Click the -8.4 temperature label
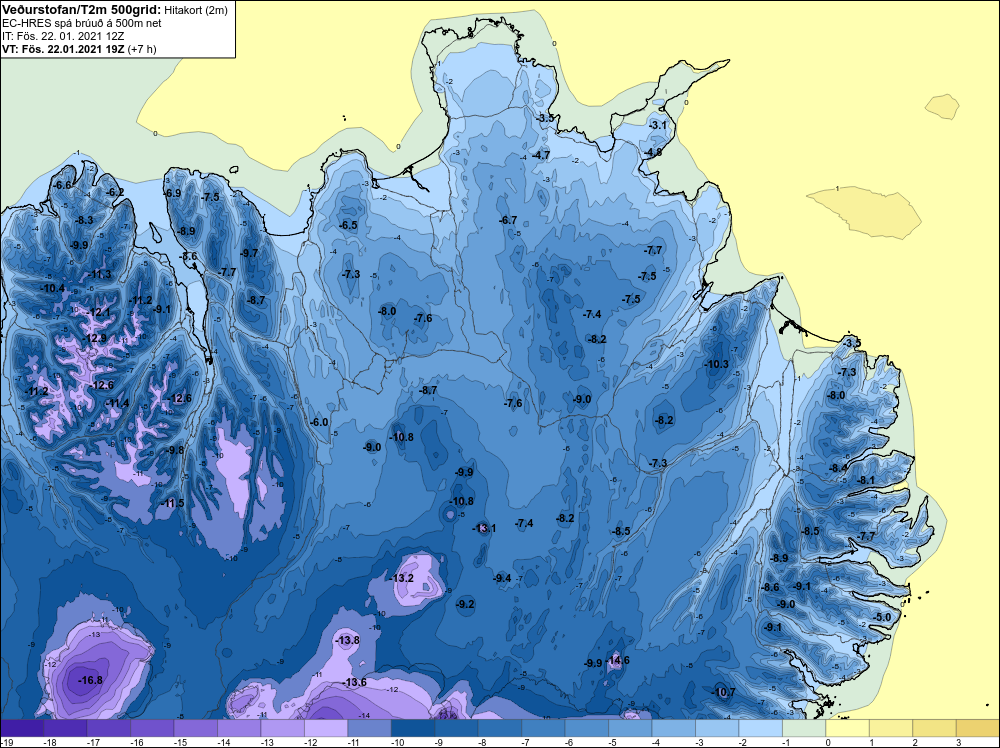1000x748 pixels. click(x=838, y=468)
